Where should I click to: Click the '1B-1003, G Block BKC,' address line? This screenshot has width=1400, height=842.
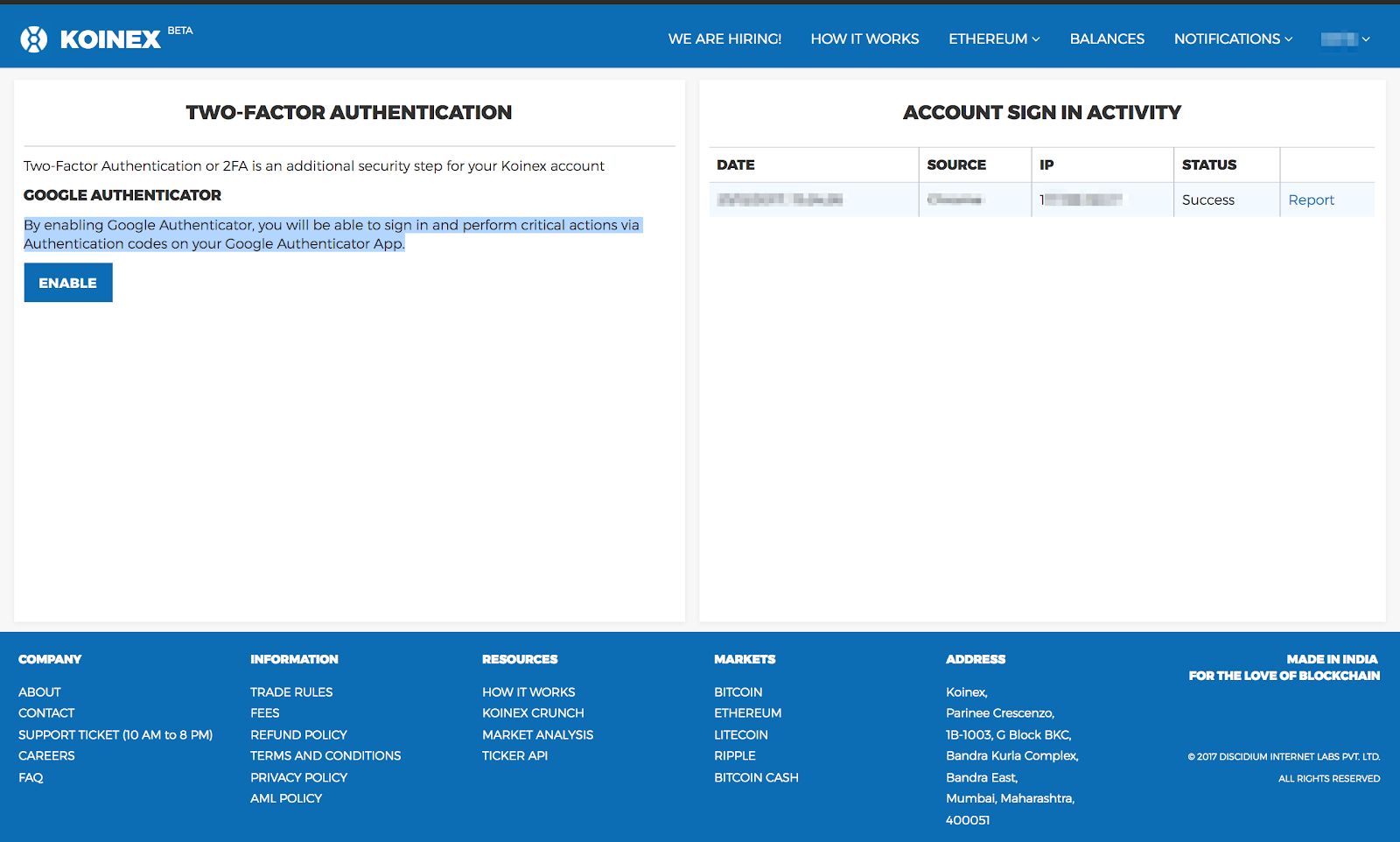tap(1009, 735)
